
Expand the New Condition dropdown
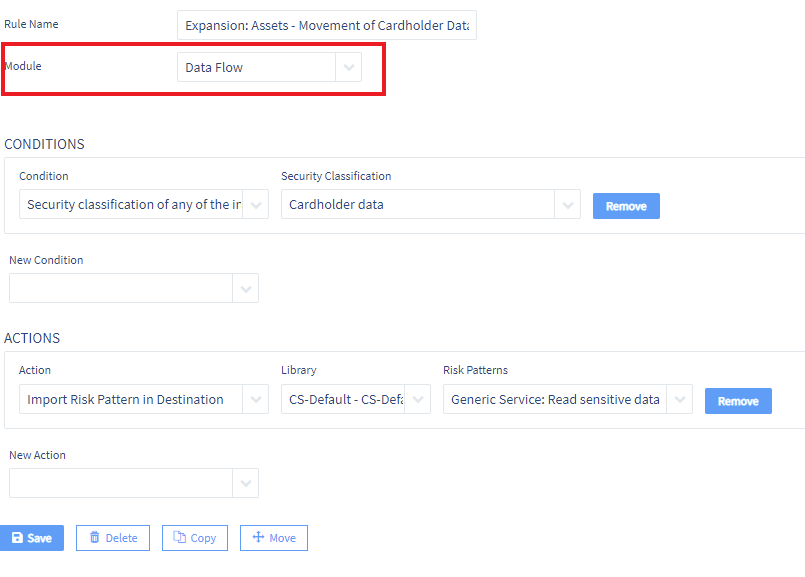pyautogui.click(x=246, y=287)
